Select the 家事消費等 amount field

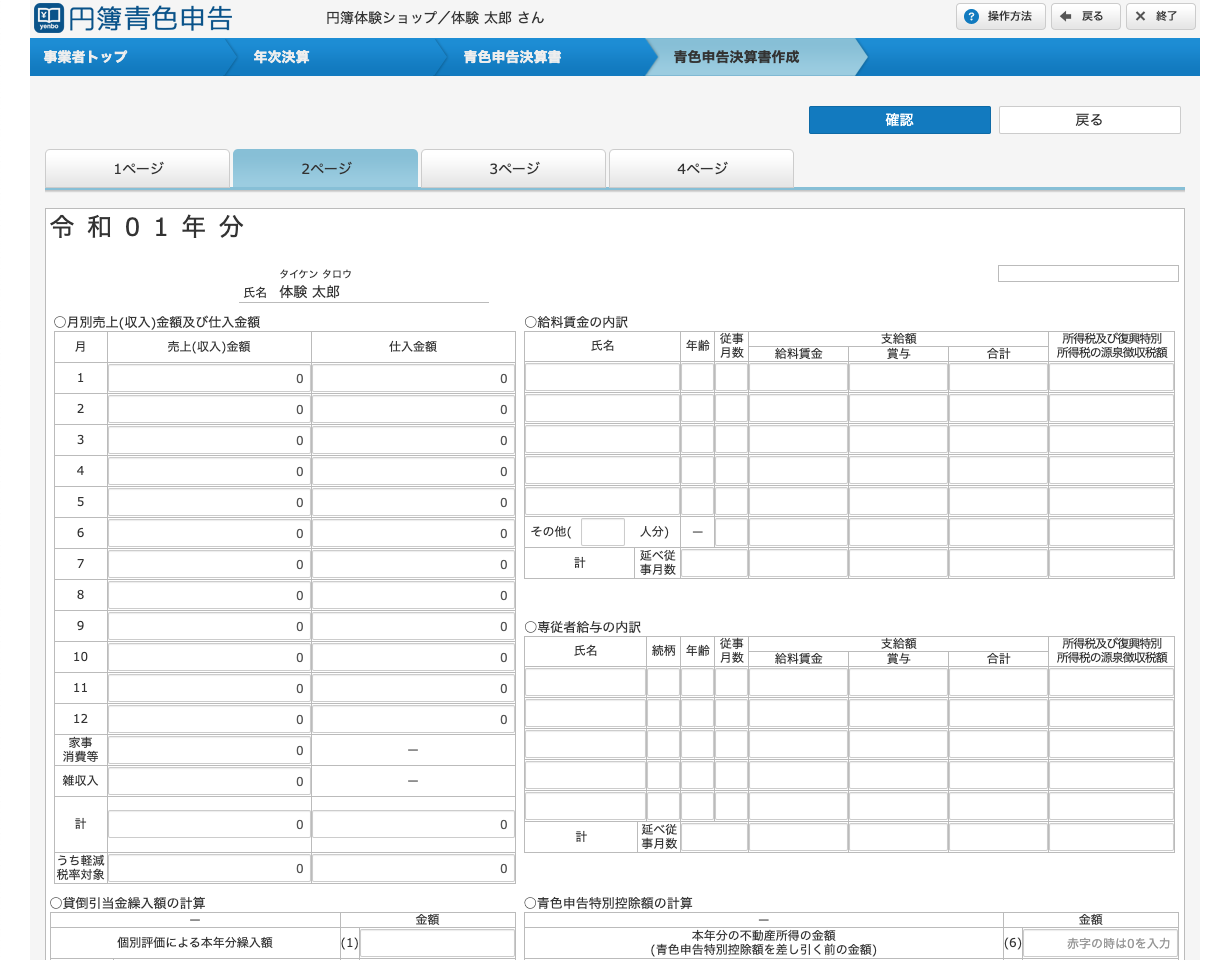[209, 751]
